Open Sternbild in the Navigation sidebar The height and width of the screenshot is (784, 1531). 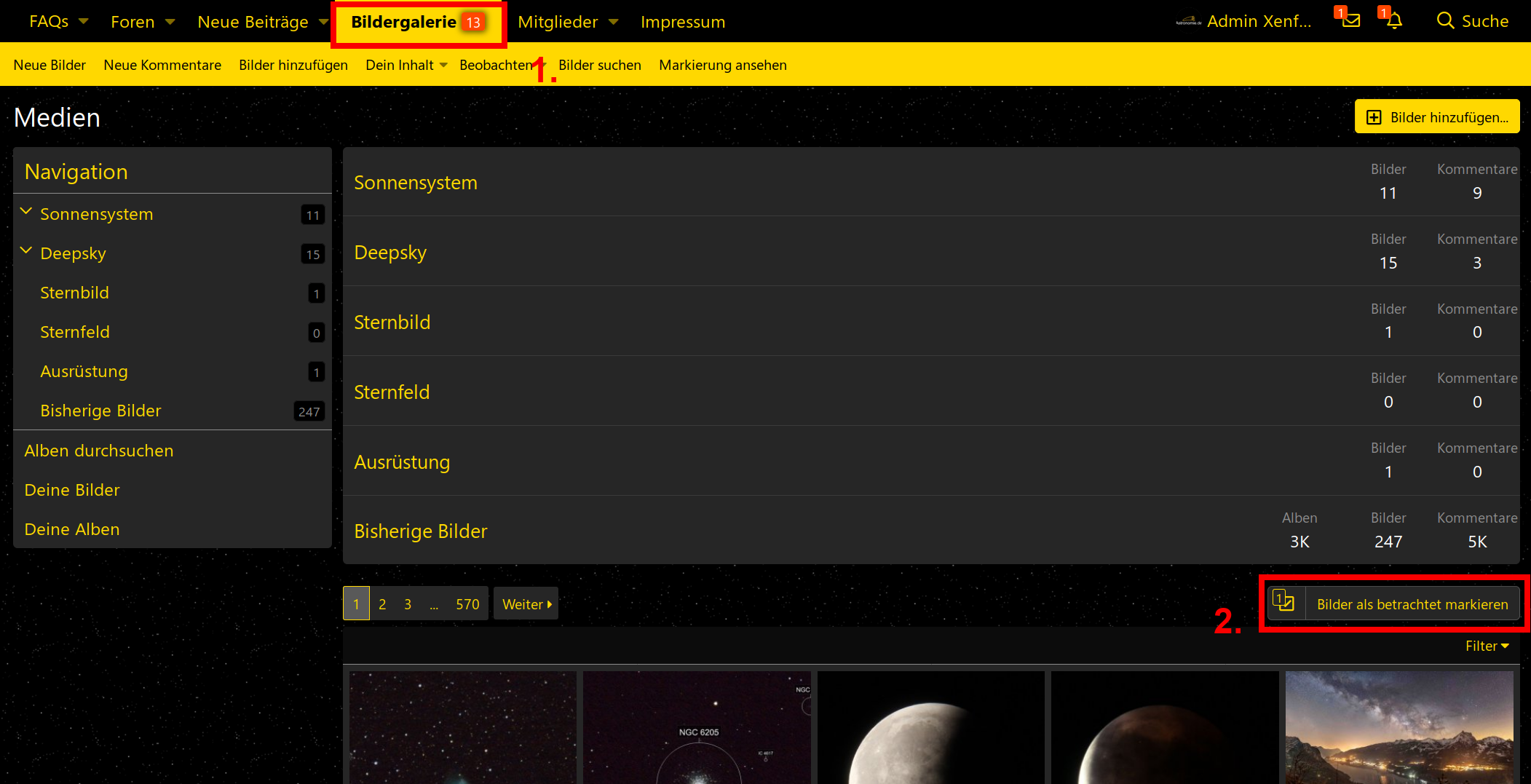[x=74, y=292]
